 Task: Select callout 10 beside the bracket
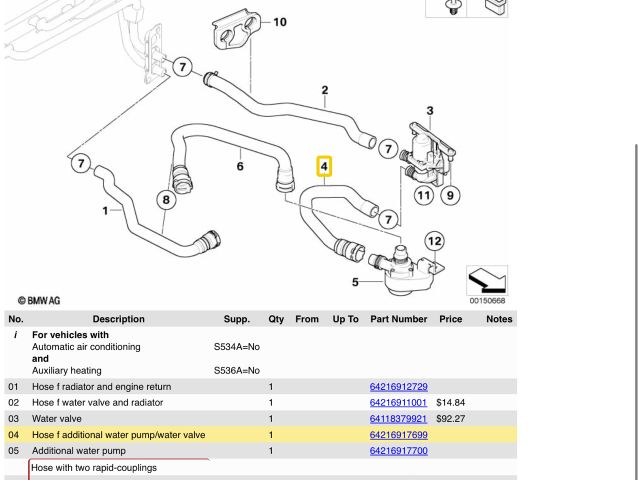coord(279,22)
